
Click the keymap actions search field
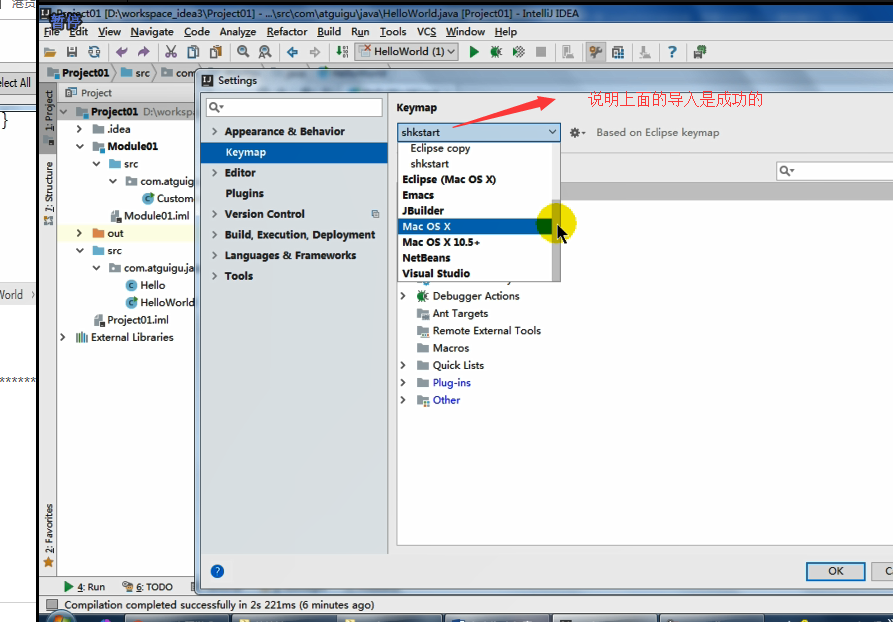coord(835,171)
